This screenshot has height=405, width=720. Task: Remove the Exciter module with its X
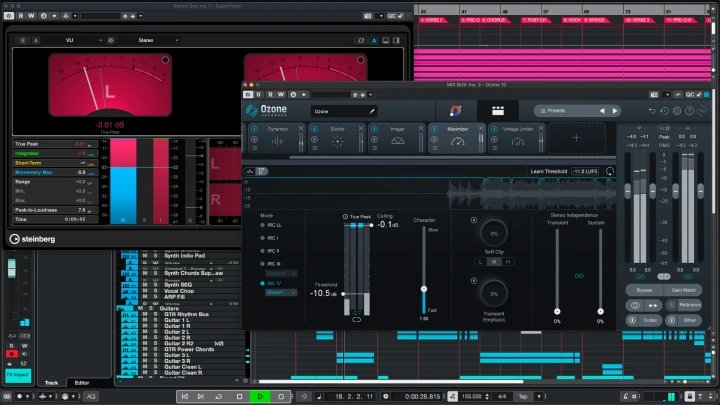[x=361, y=129]
